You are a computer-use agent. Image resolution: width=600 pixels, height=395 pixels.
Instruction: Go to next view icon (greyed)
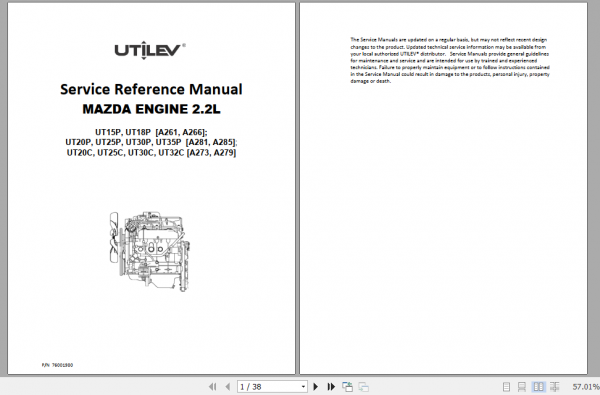364,387
